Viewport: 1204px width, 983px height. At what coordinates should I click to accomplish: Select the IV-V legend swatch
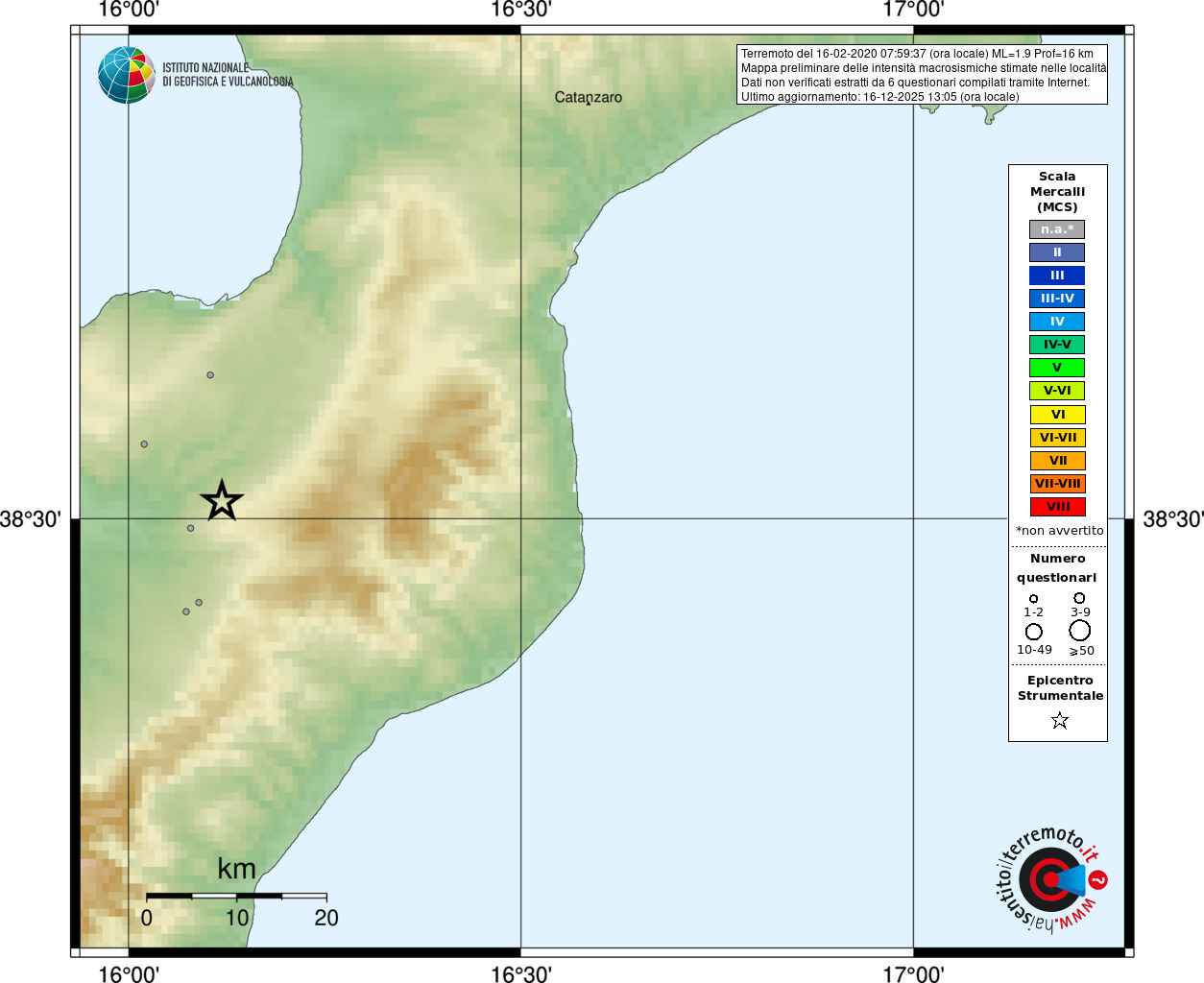[1057, 345]
